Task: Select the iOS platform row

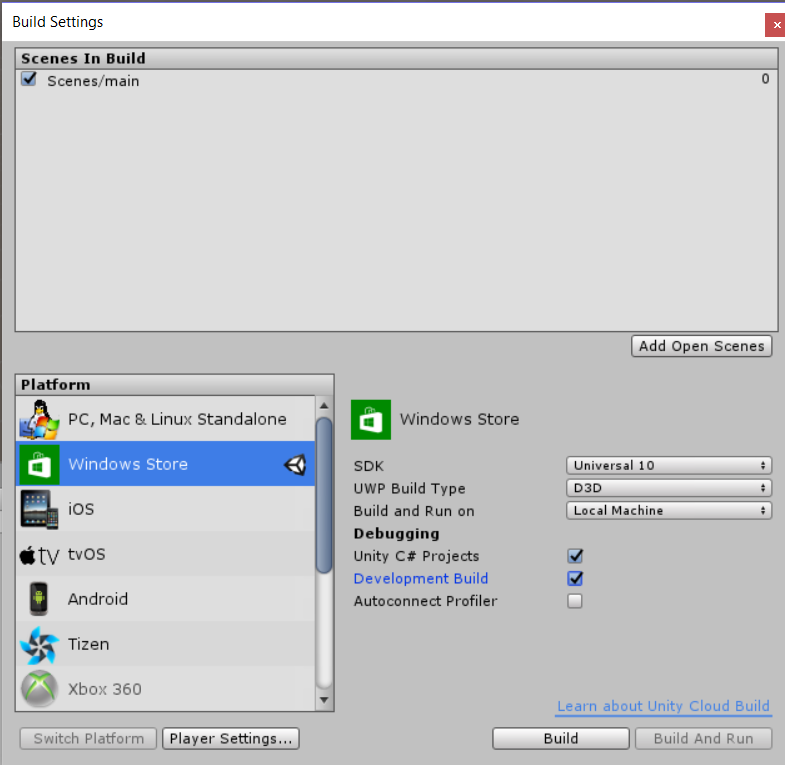Action: 166,509
